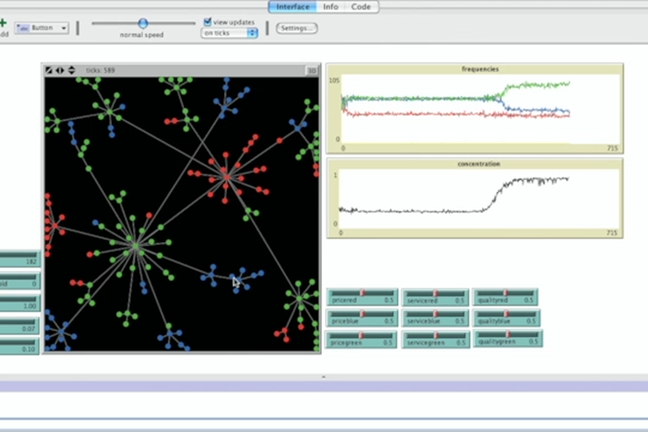Open the Code tab

[360, 7]
